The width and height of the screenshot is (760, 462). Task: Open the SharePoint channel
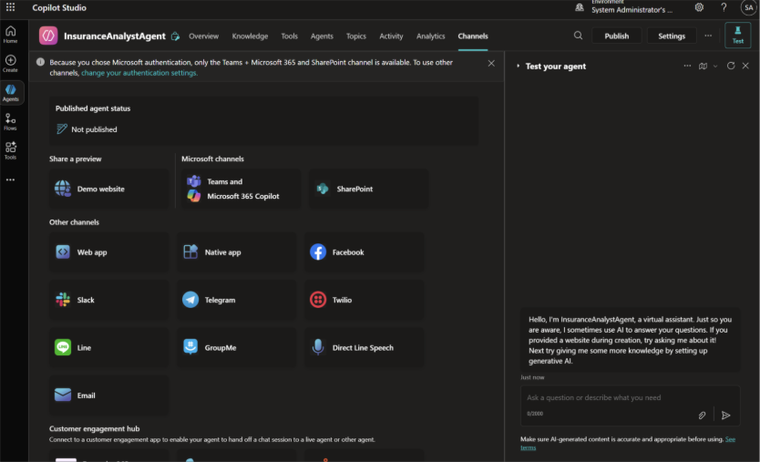click(x=368, y=189)
